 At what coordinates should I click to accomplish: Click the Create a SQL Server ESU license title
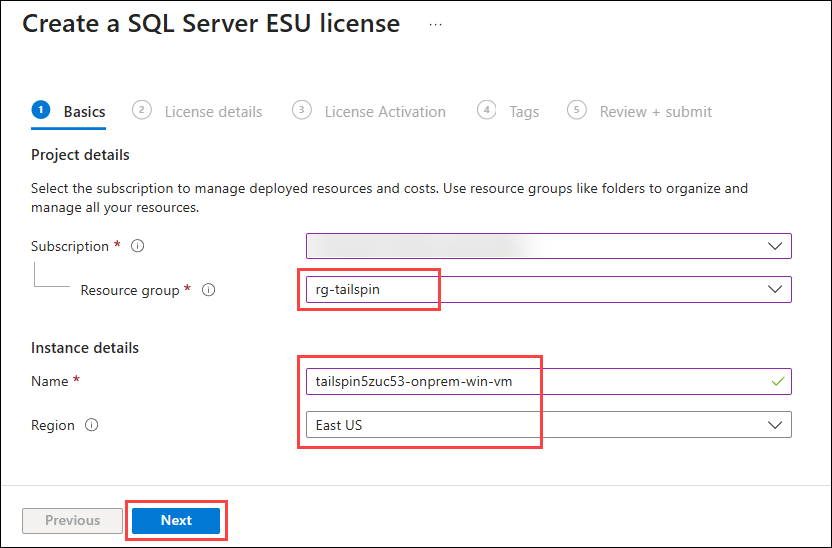point(211,24)
